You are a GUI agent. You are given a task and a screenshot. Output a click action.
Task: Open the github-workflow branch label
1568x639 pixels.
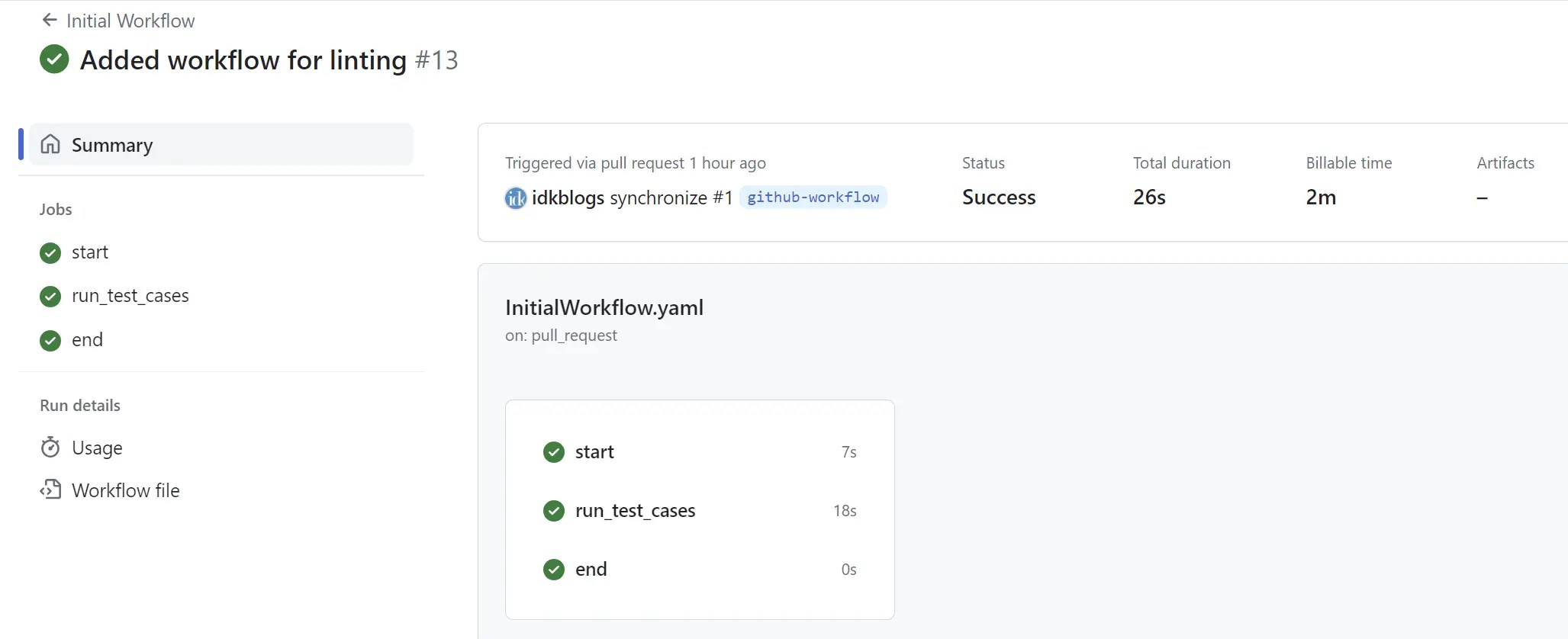[813, 197]
